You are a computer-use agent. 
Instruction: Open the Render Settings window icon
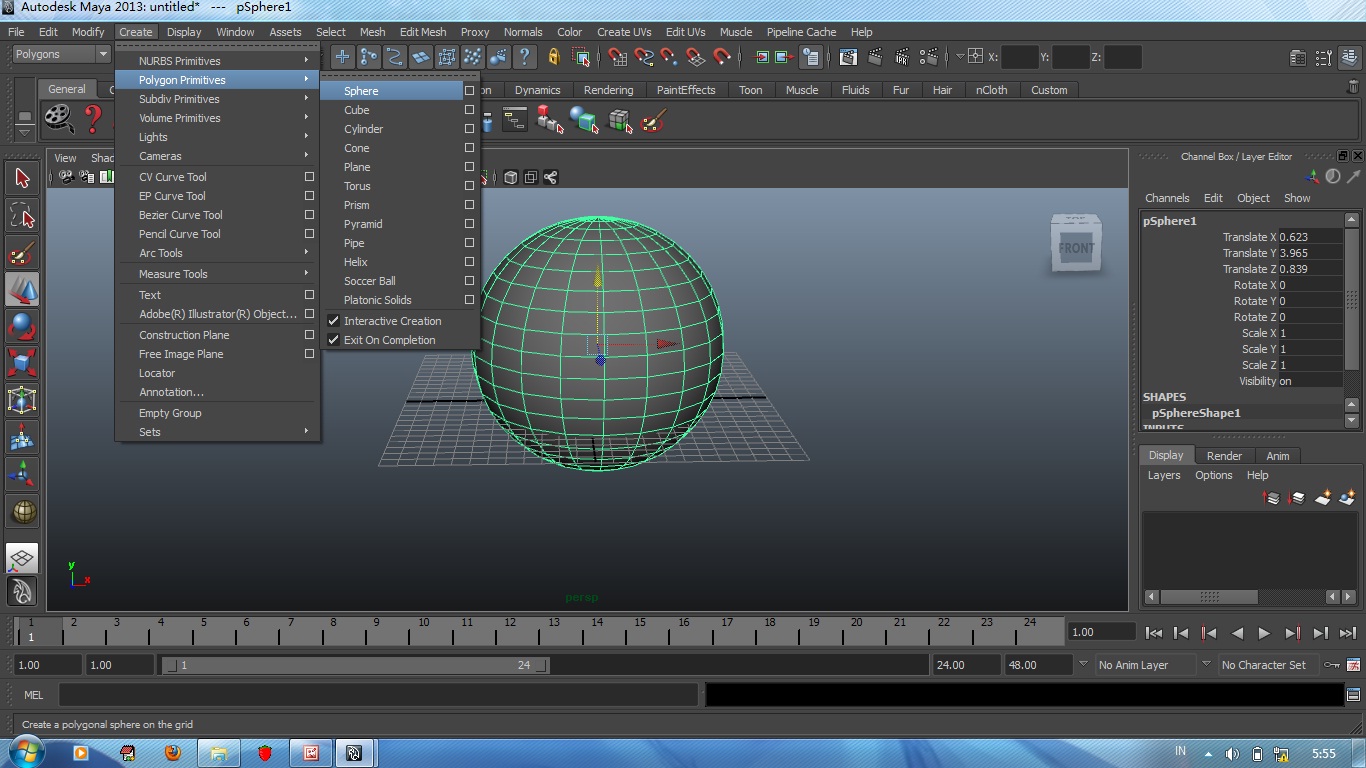pos(928,57)
